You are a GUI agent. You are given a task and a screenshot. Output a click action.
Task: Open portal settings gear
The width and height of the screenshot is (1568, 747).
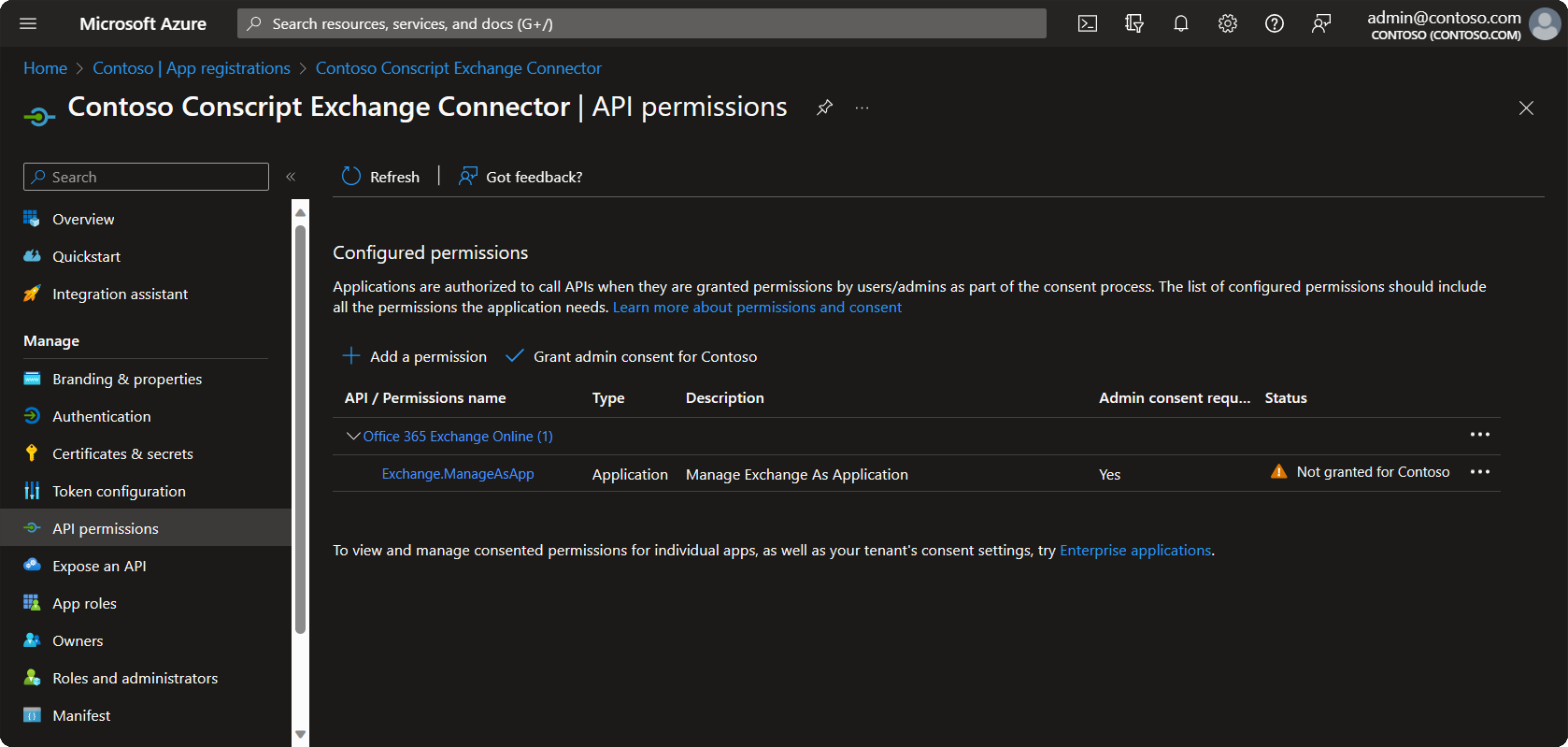[1228, 23]
